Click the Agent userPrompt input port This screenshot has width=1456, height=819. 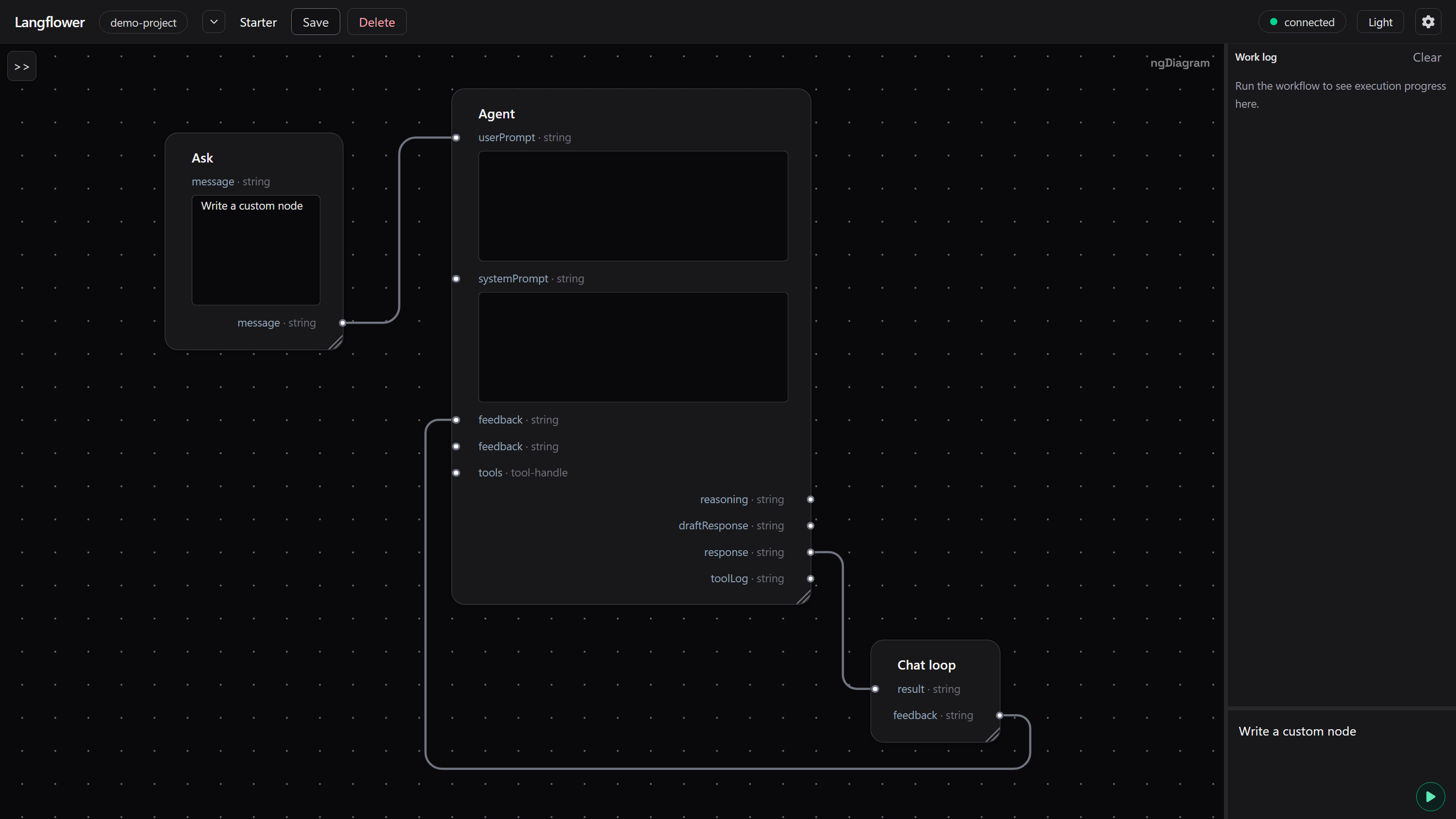(456, 137)
